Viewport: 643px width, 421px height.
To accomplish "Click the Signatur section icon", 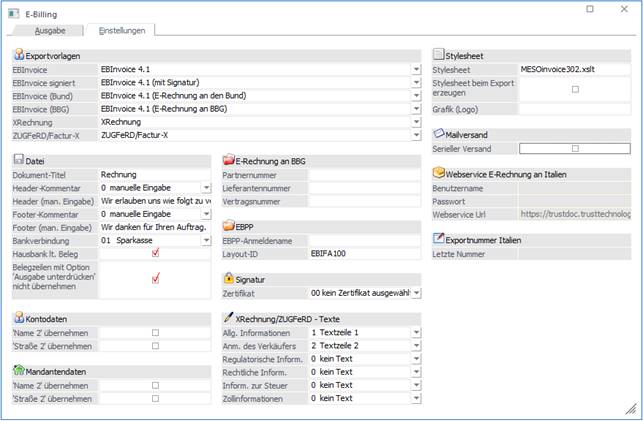I will pyautogui.click(x=228, y=280).
